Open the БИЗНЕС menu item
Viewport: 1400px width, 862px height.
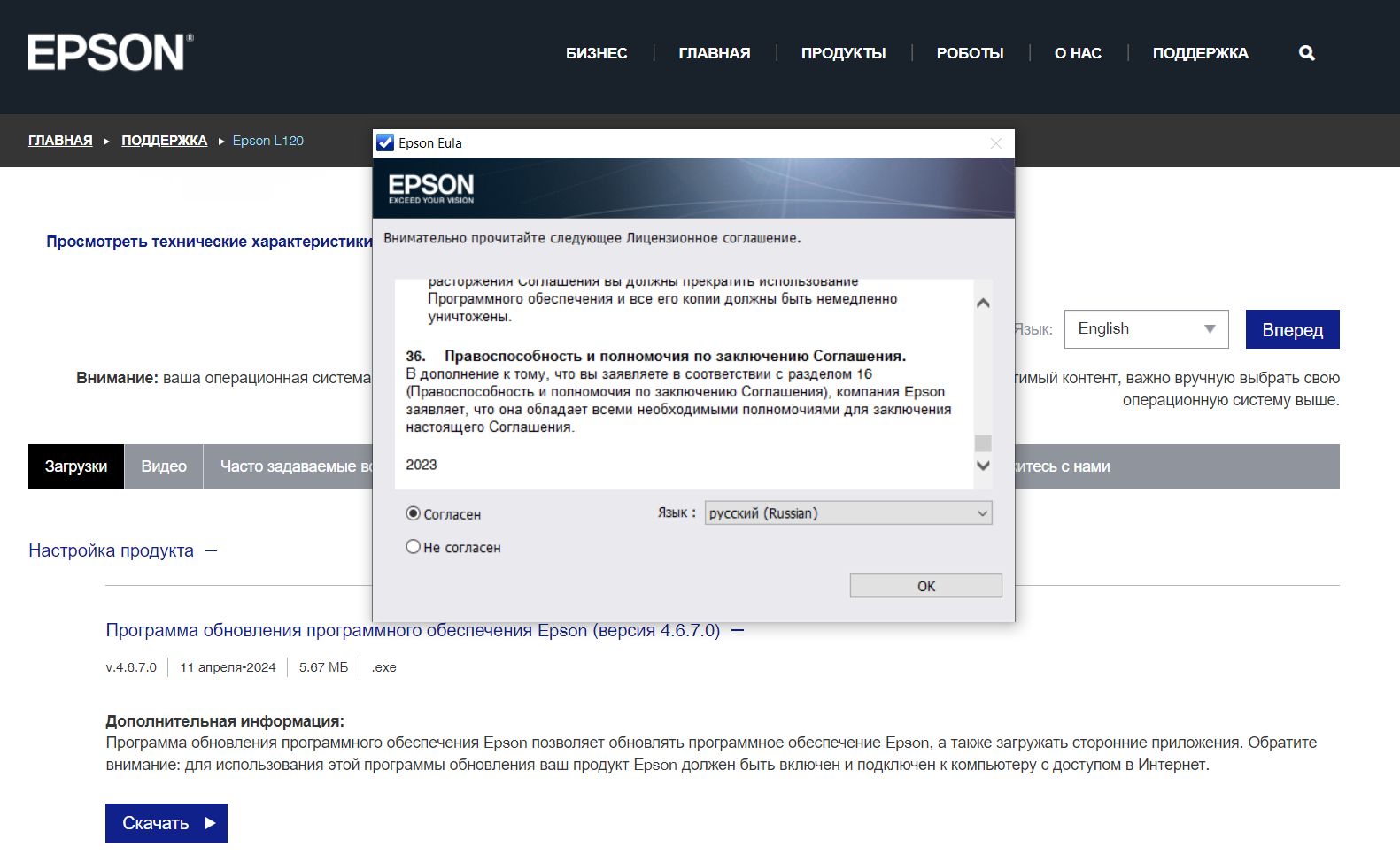tap(597, 53)
